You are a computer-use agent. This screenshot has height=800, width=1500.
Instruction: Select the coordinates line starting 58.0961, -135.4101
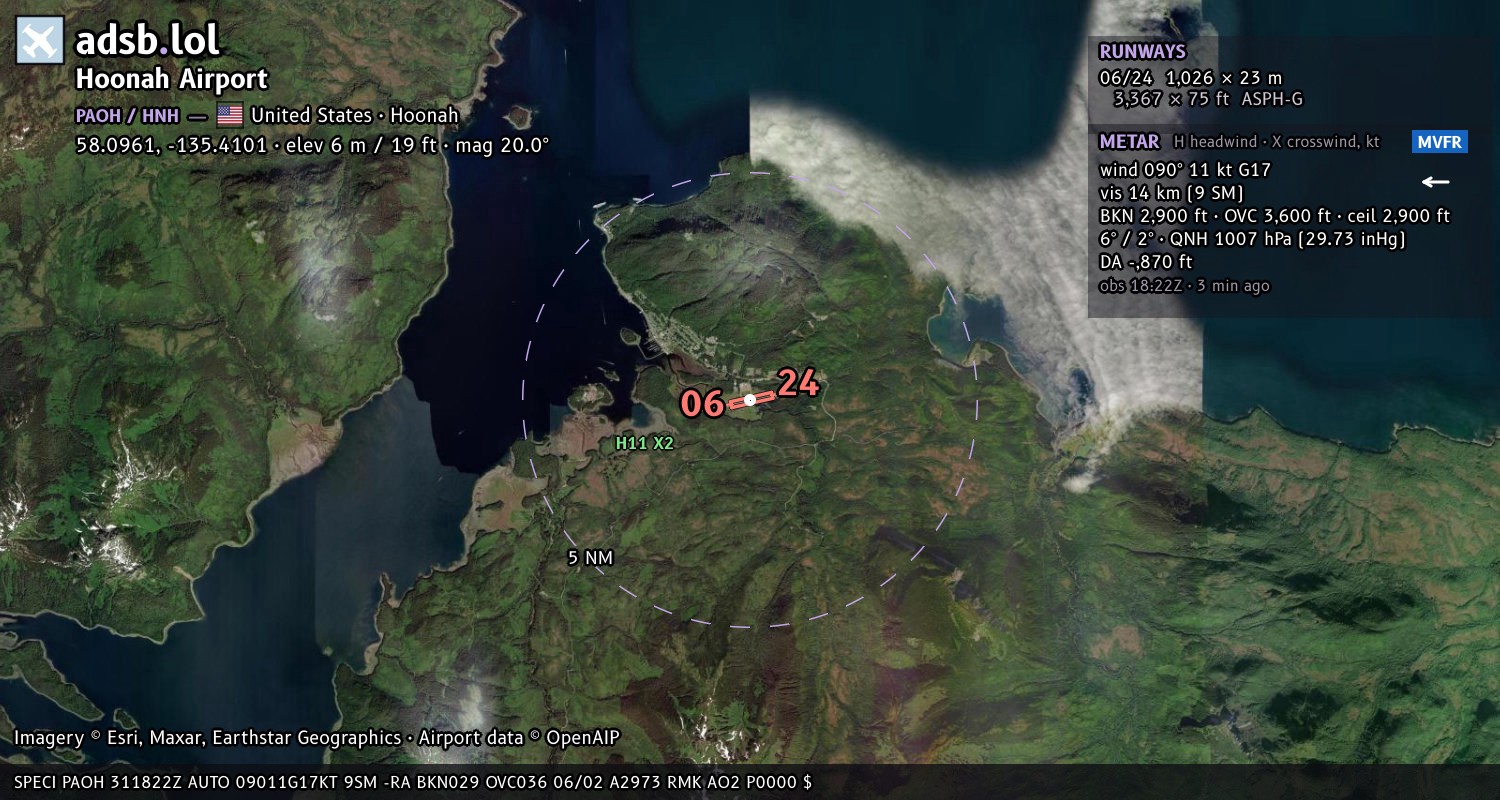click(312, 145)
